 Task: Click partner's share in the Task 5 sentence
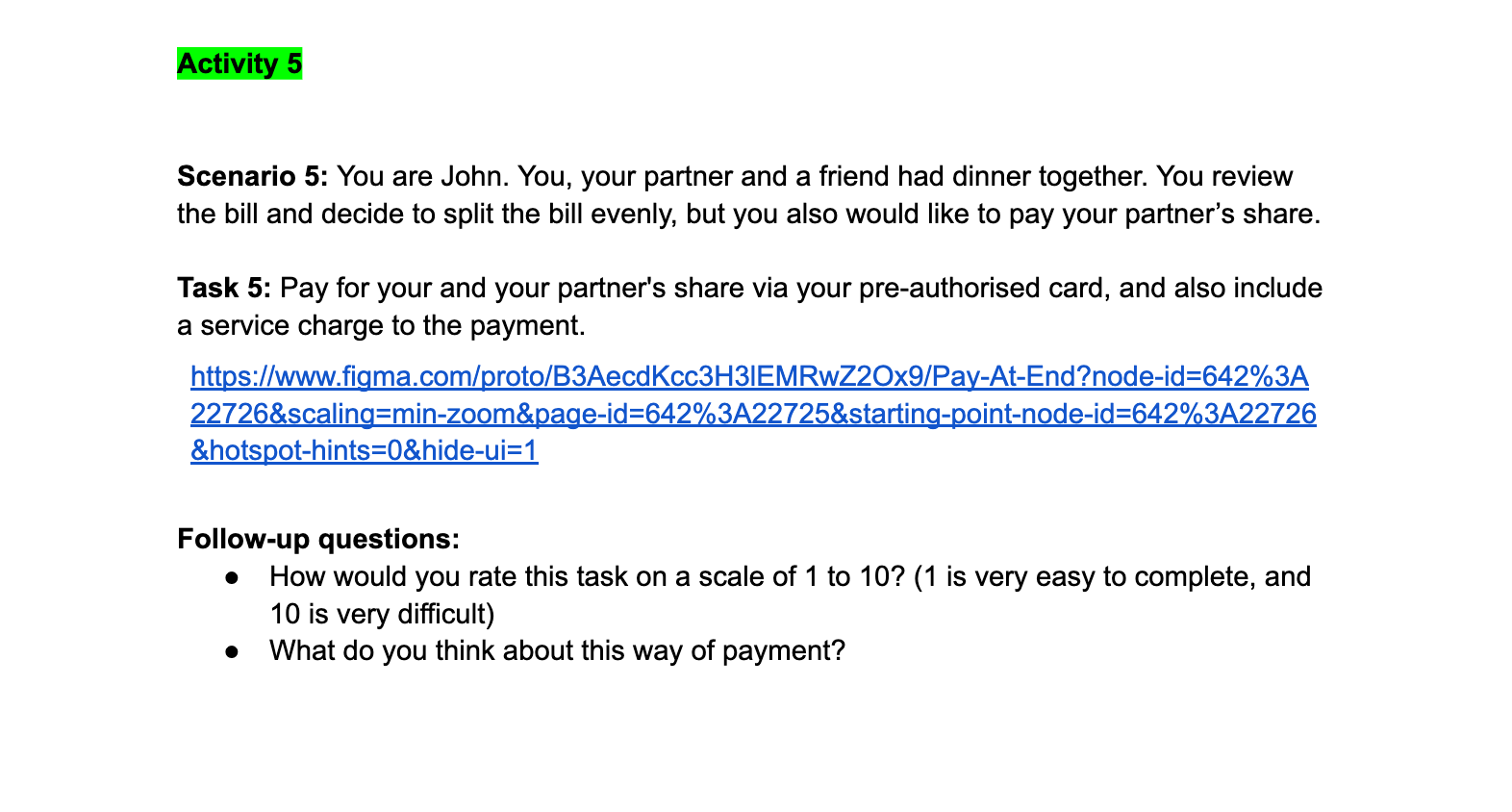click(651, 288)
